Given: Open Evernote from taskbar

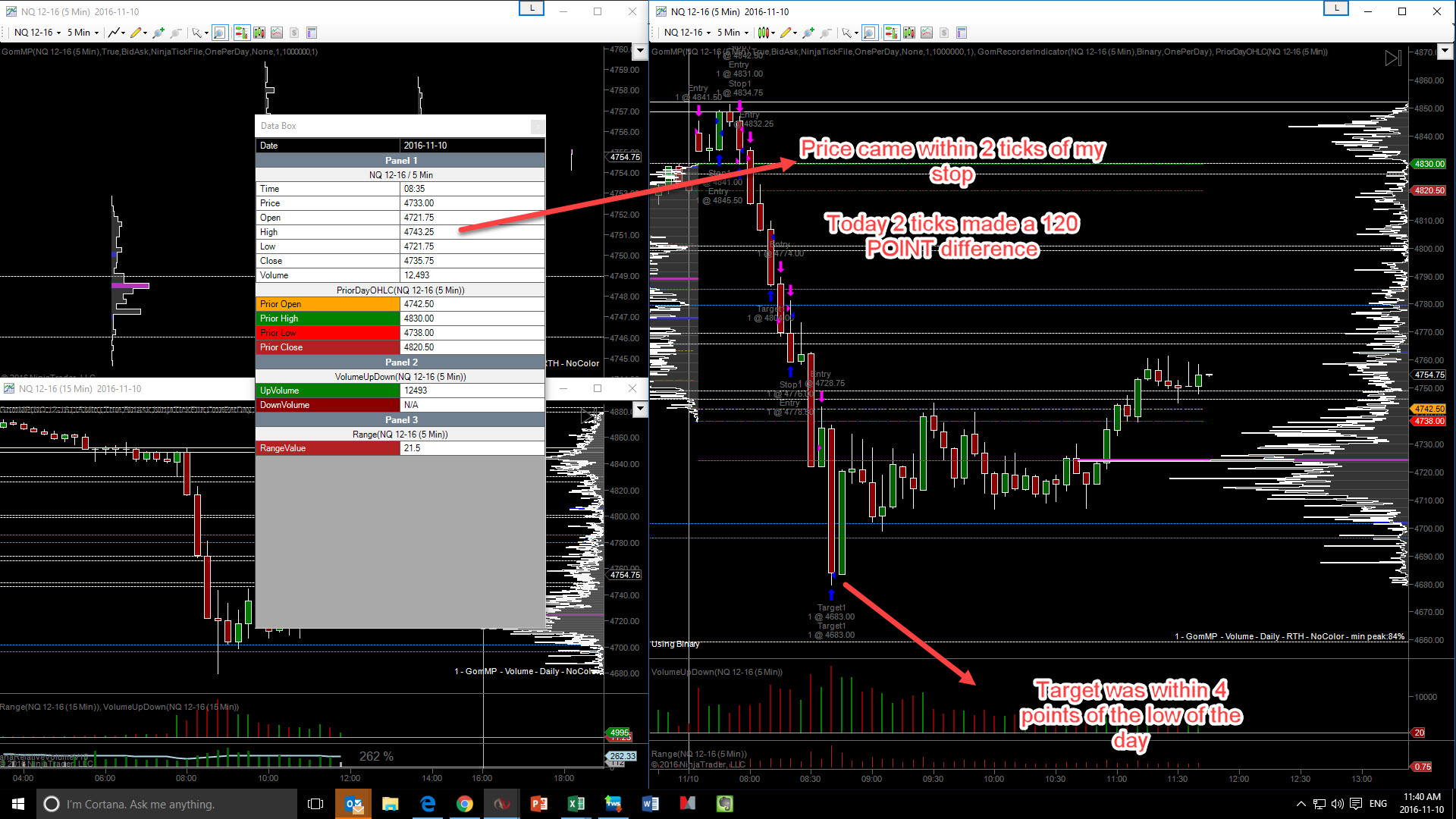Looking at the screenshot, I should pos(725,804).
